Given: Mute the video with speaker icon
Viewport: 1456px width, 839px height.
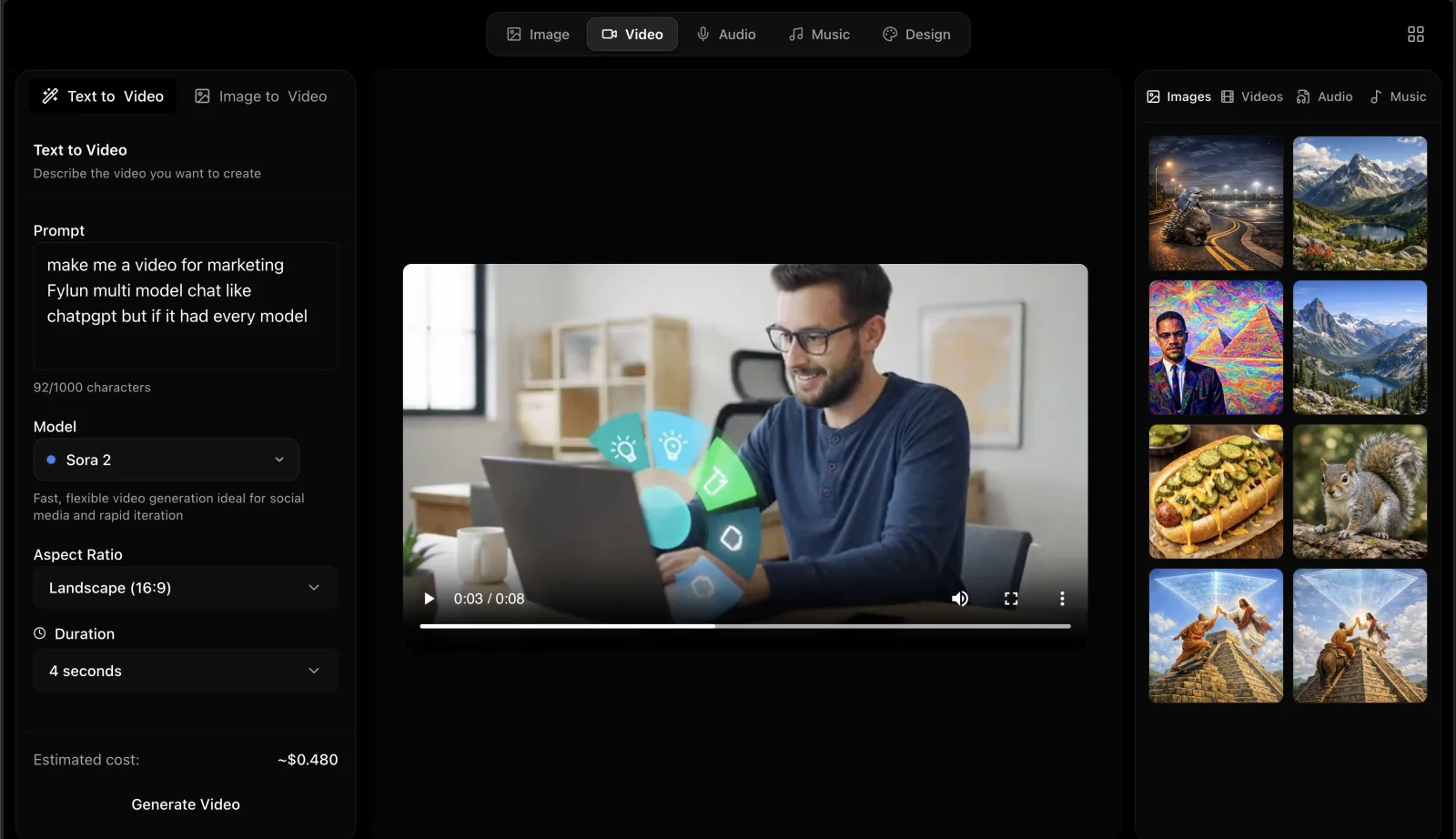Looking at the screenshot, I should [x=960, y=599].
